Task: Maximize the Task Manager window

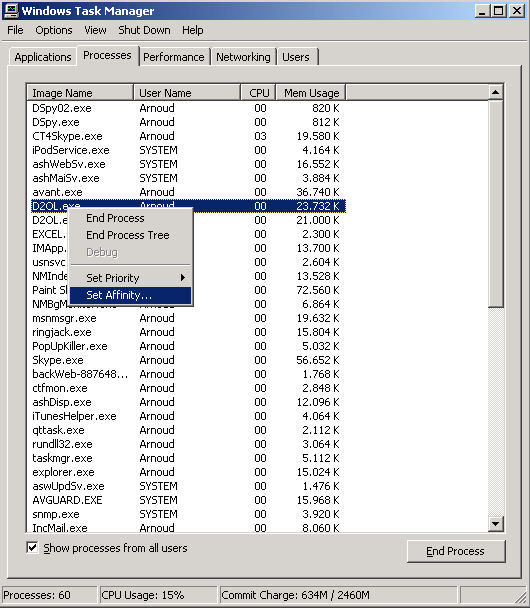Action: point(499,11)
